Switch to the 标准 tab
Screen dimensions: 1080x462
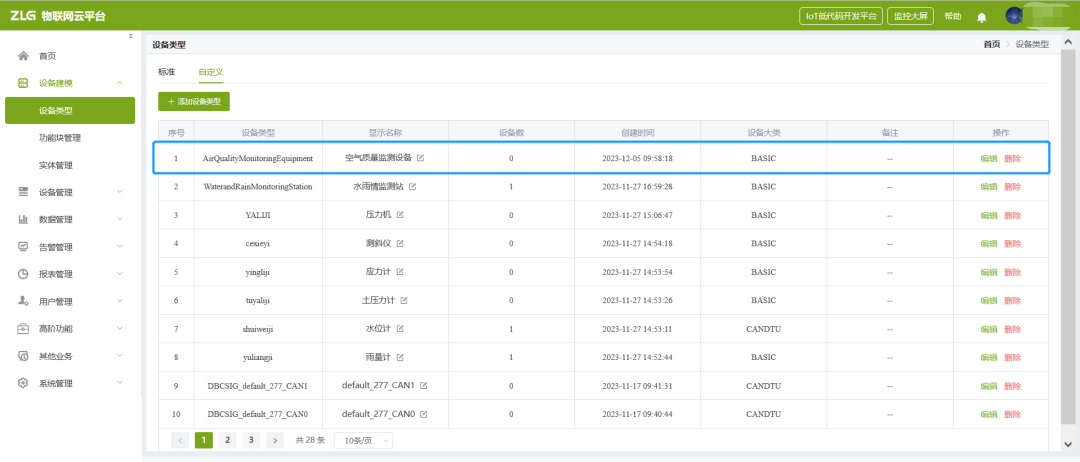click(x=167, y=72)
